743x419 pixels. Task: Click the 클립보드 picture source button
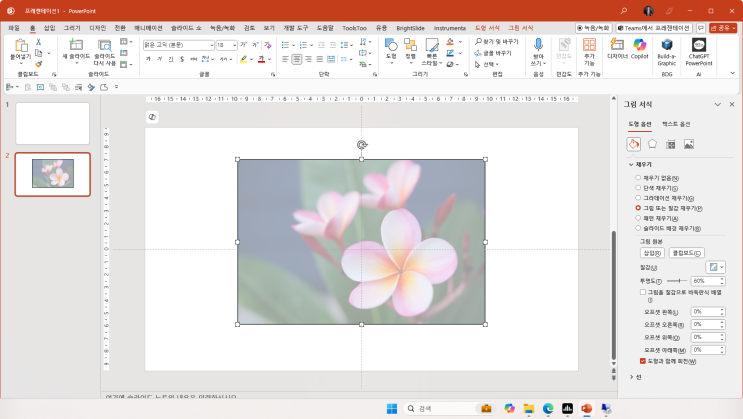[687, 253]
